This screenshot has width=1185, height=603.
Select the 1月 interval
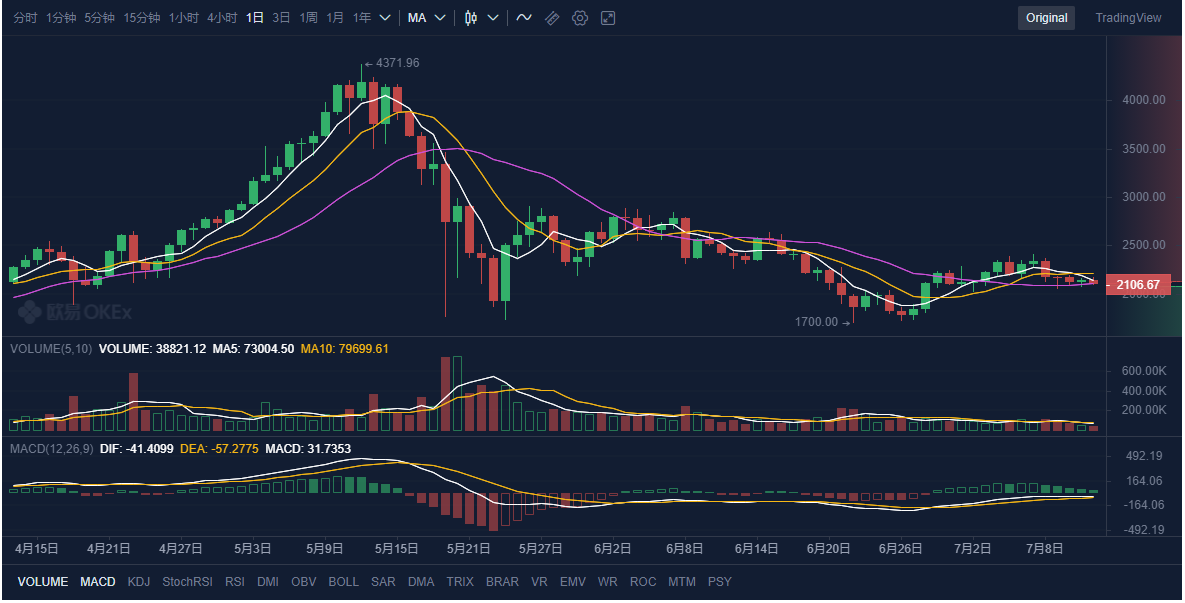[x=336, y=18]
